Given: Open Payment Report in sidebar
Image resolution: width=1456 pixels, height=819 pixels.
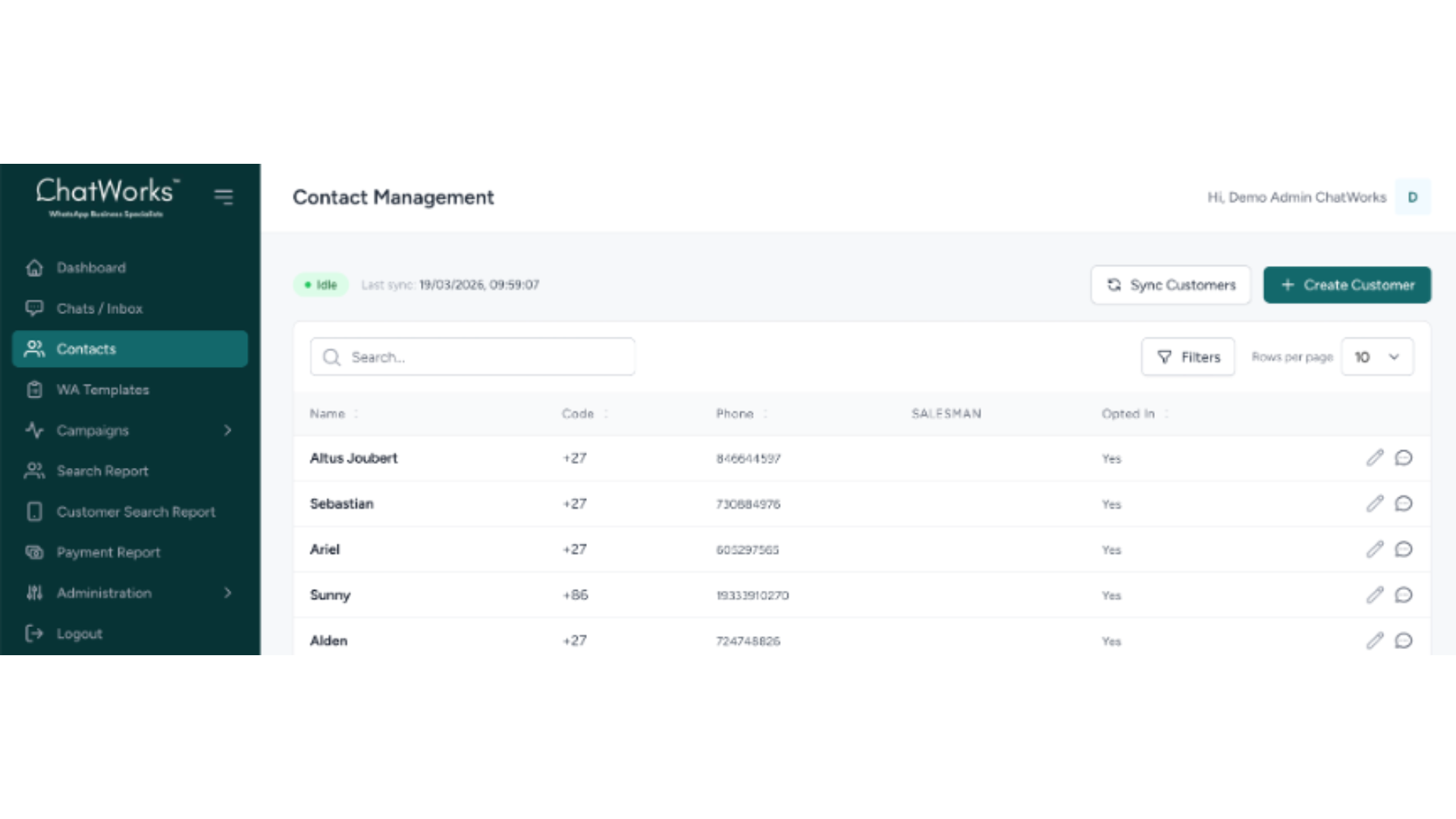Looking at the screenshot, I should click(130, 552).
